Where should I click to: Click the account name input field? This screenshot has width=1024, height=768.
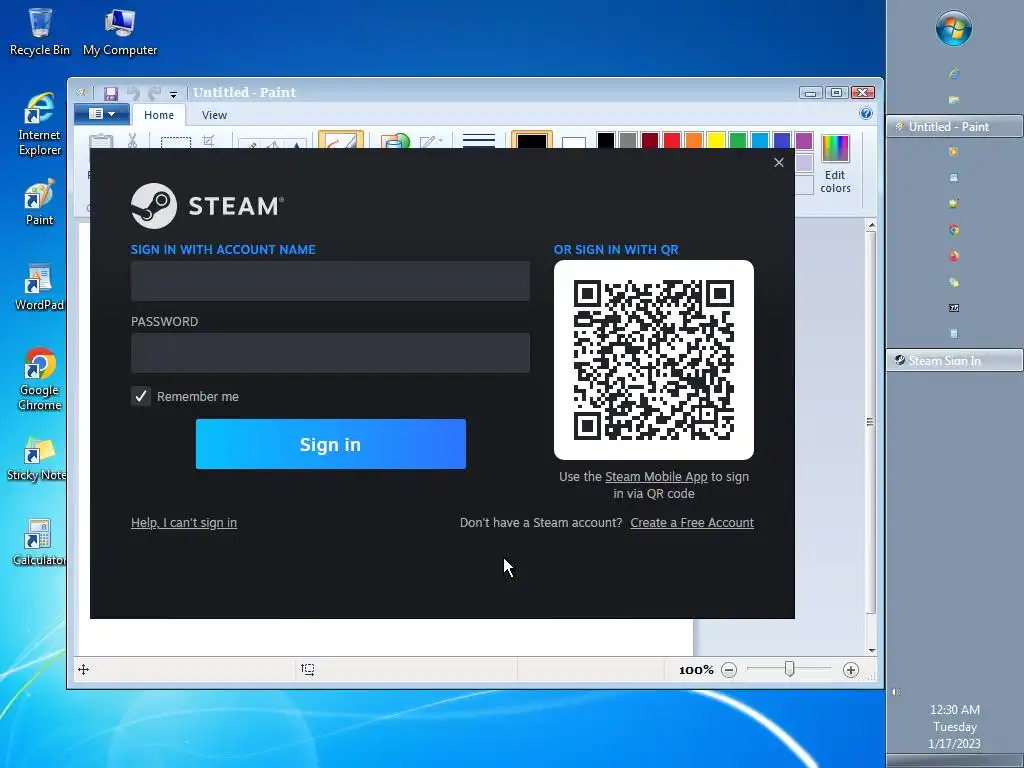click(x=330, y=281)
